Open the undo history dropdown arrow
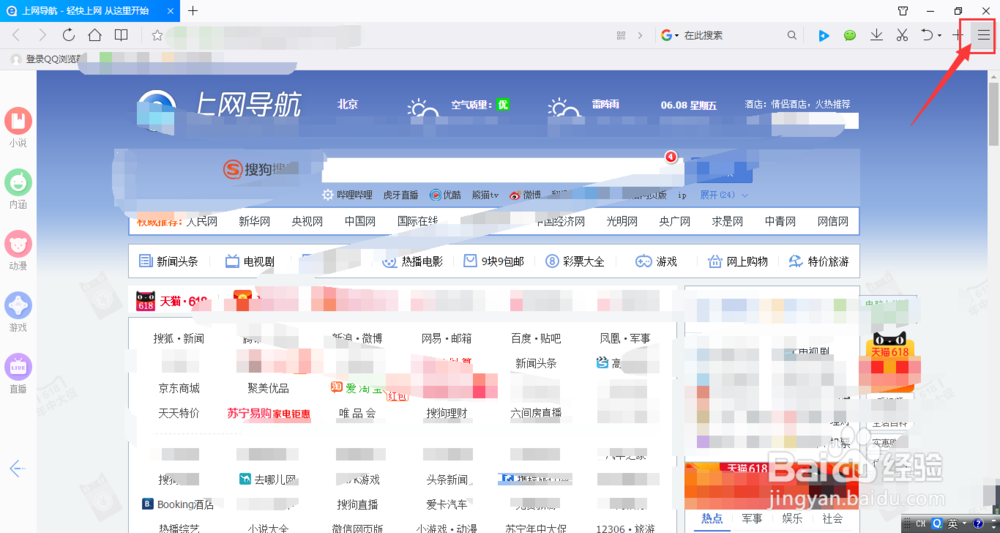Screen dimensions: 1000x533 tap(939, 36)
